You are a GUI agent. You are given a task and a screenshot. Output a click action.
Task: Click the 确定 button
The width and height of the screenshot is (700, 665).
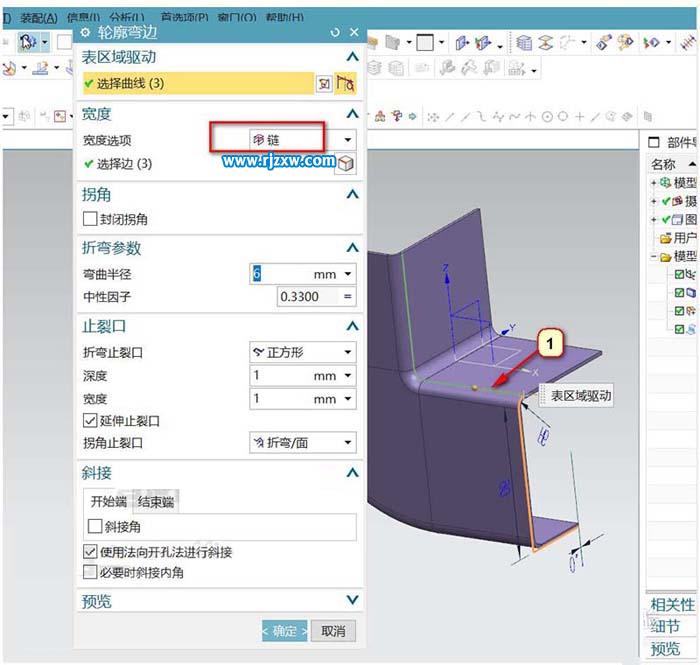pyautogui.click(x=285, y=631)
